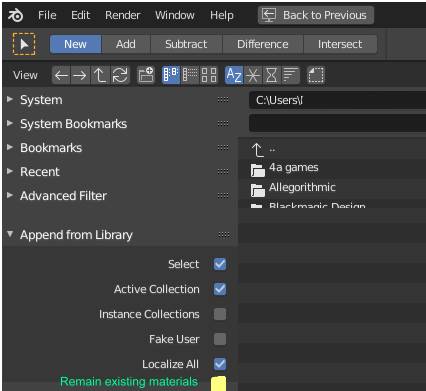Uncheck the Select checkbox
Viewport: 426px width, 391px height.
pos(220,264)
